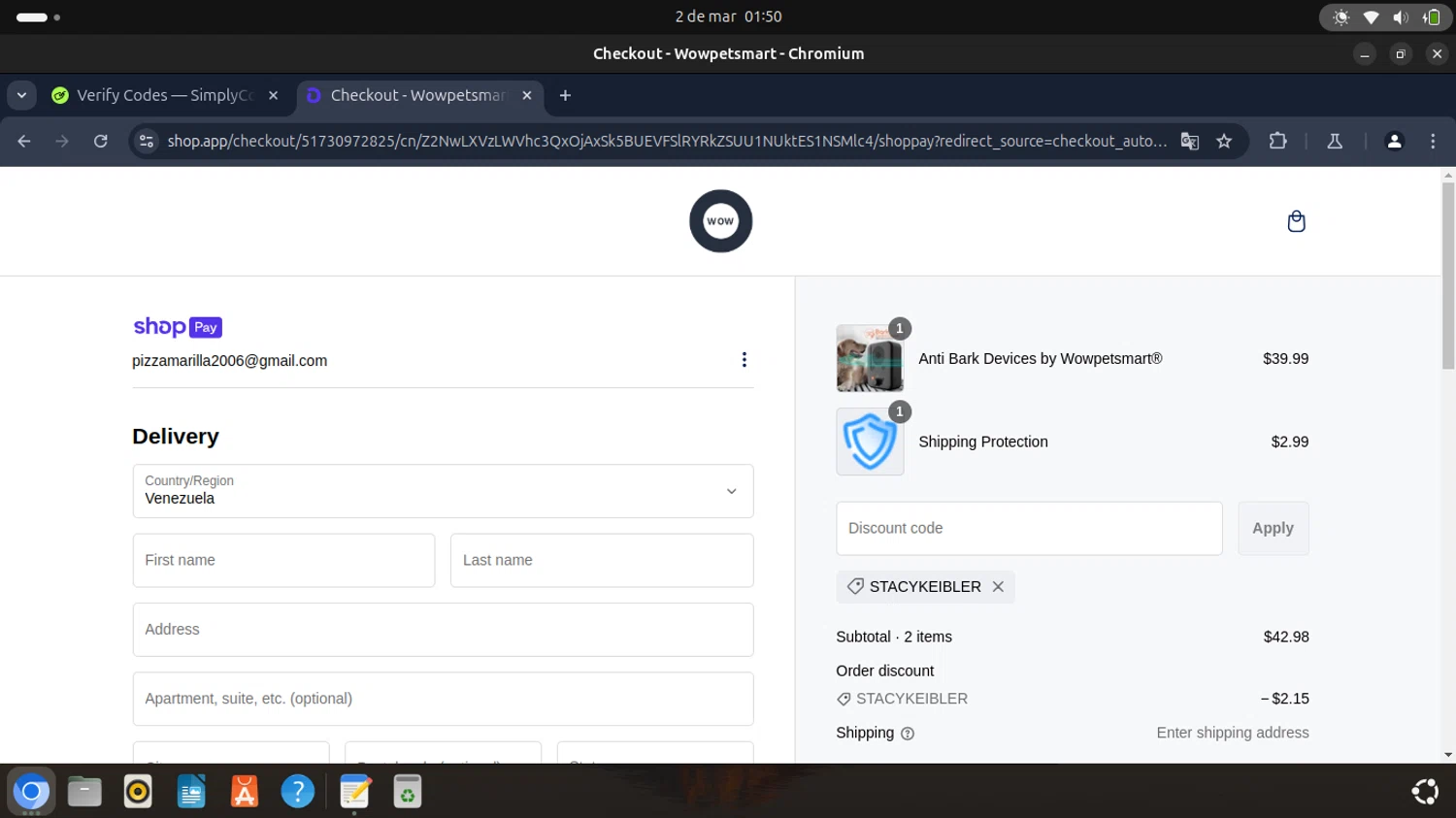
Task: Close the Checkout Wowpetsmart tab
Action: point(527,95)
